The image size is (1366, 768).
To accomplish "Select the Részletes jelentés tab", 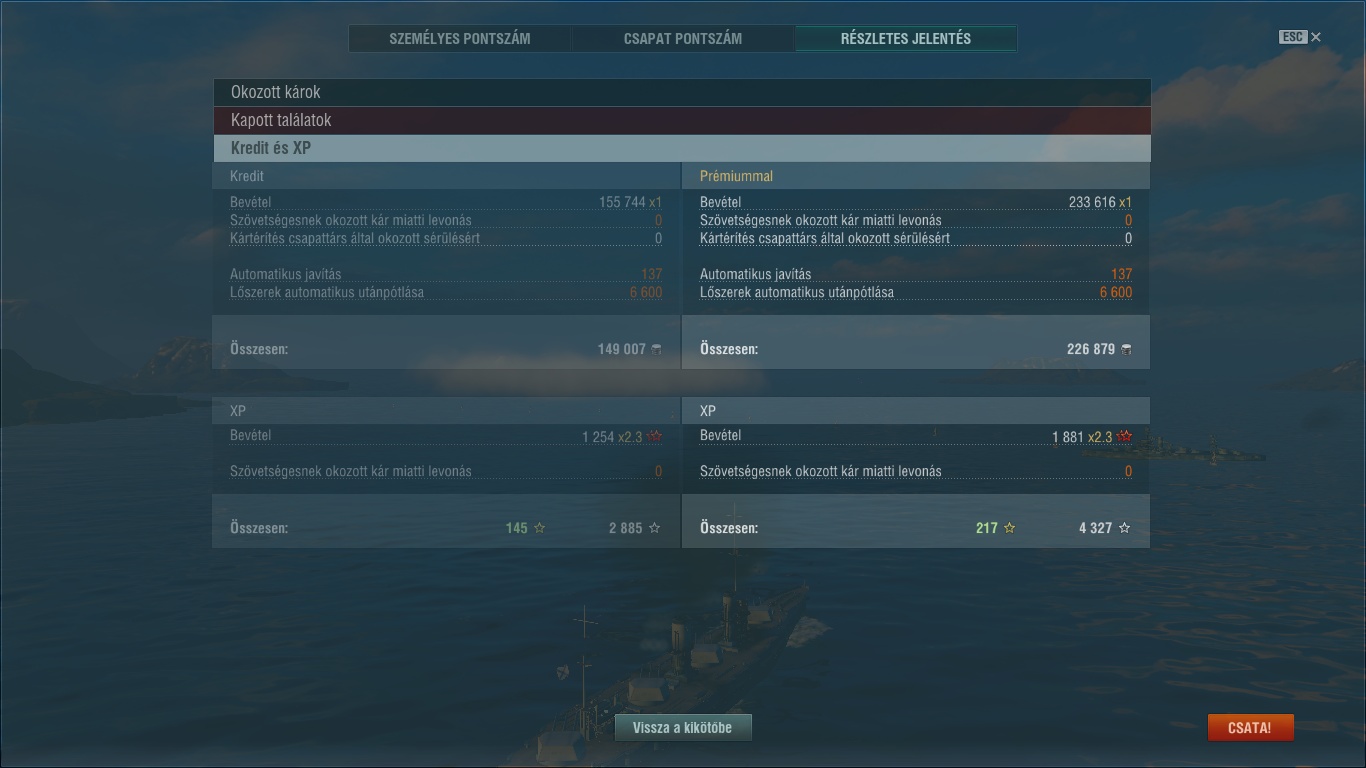I will tap(906, 39).
